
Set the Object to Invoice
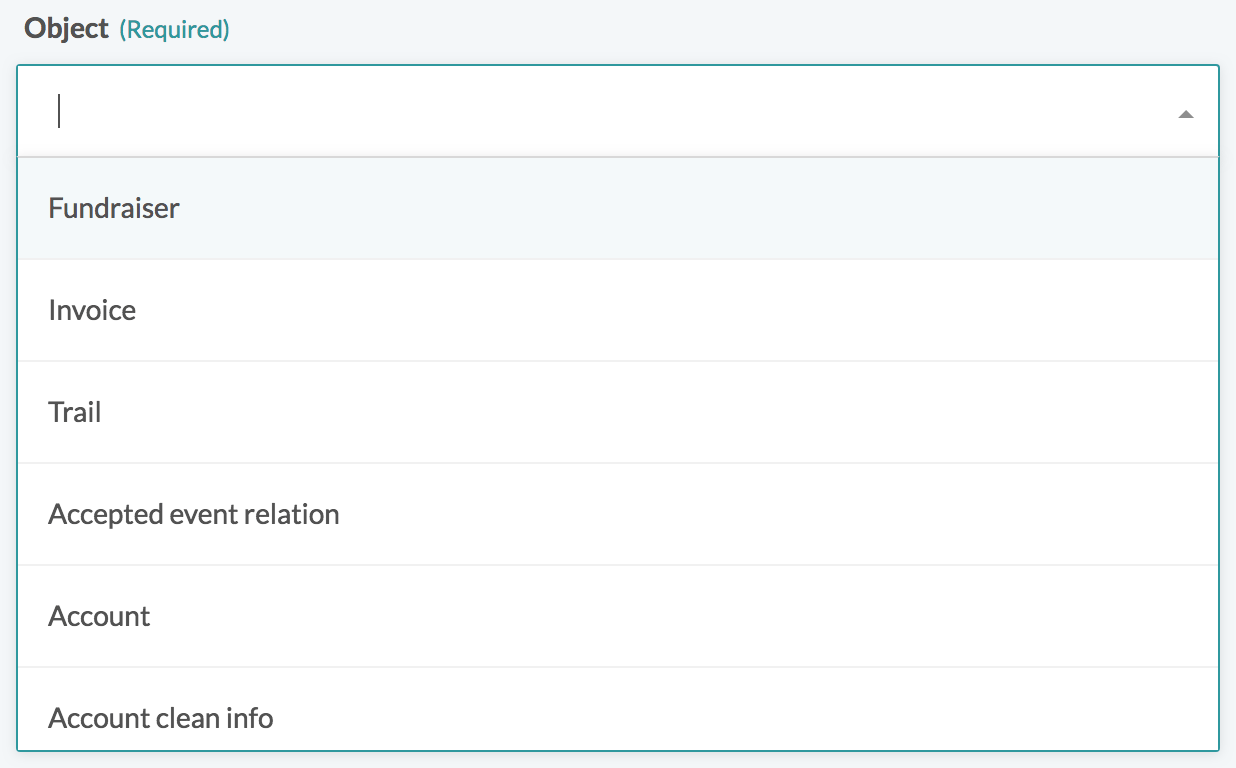pyautogui.click(x=617, y=310)
